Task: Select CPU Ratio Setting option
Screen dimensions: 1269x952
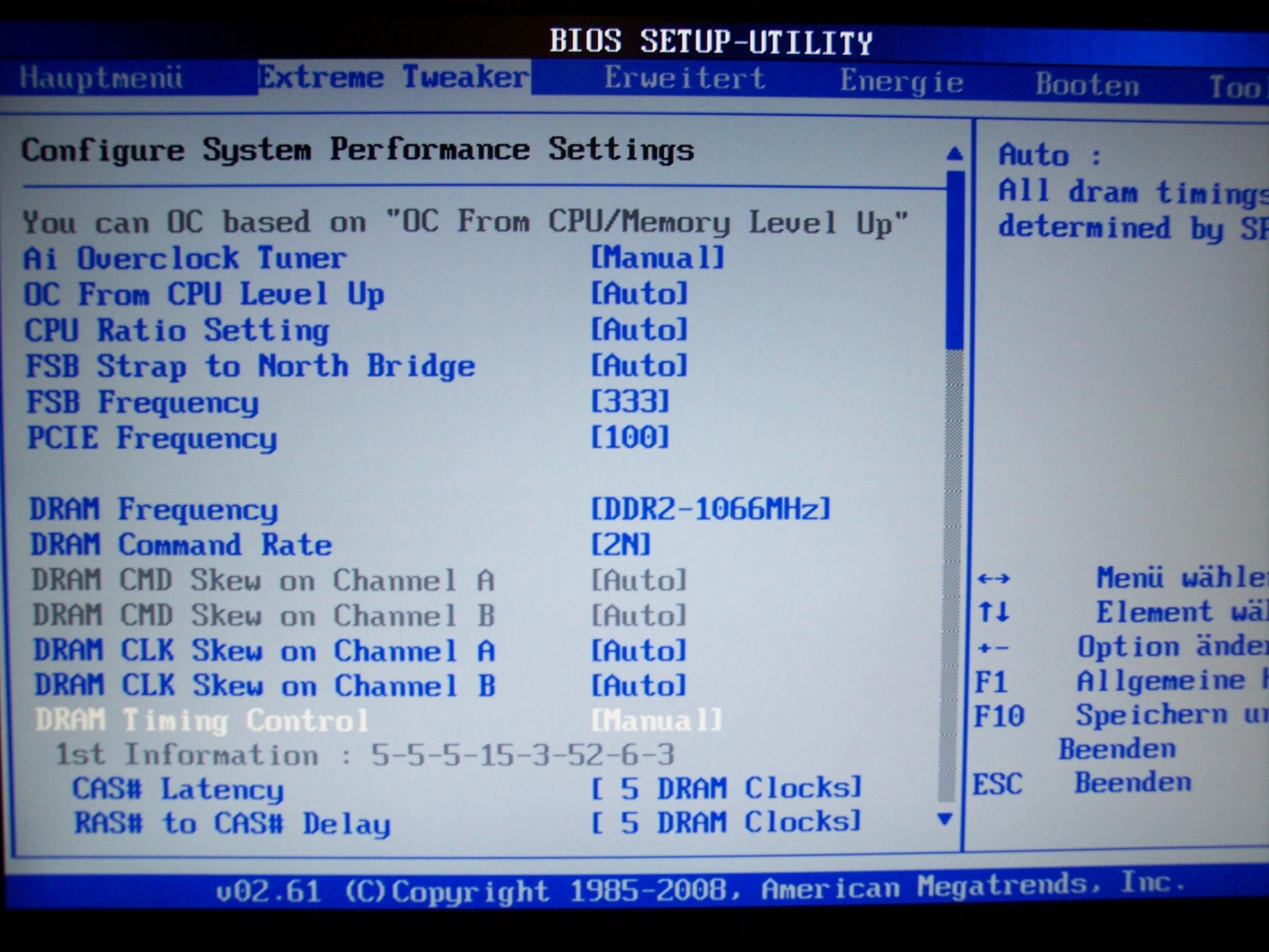Action: pyautogui.click(x=177, y=330)
